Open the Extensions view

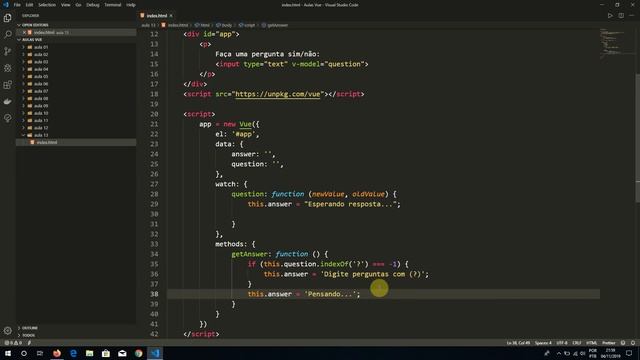[7, 84]
